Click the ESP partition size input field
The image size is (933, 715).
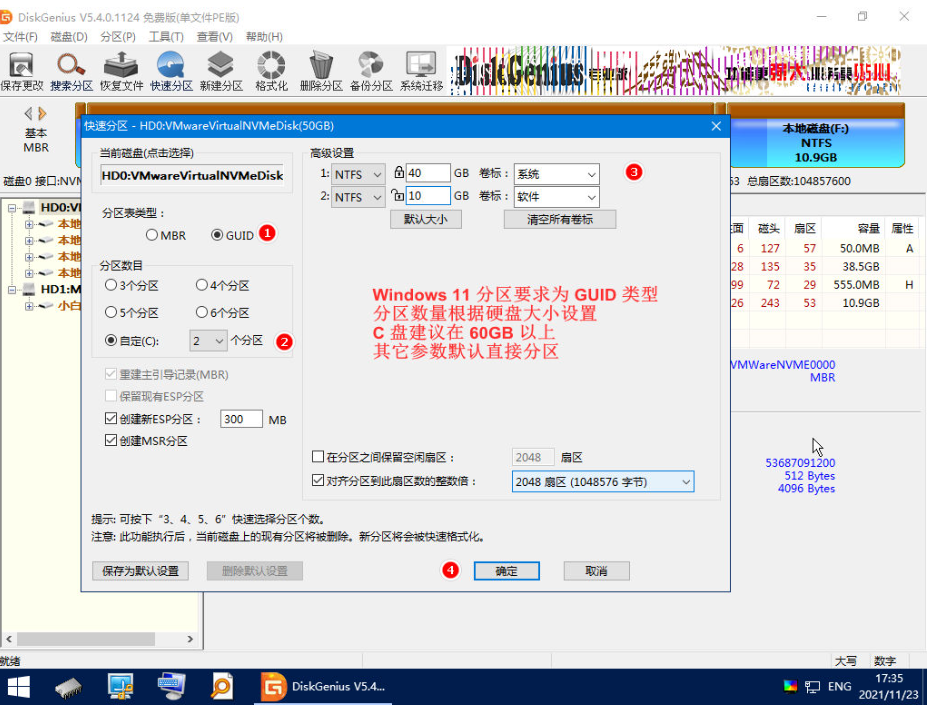coord(240,419)
